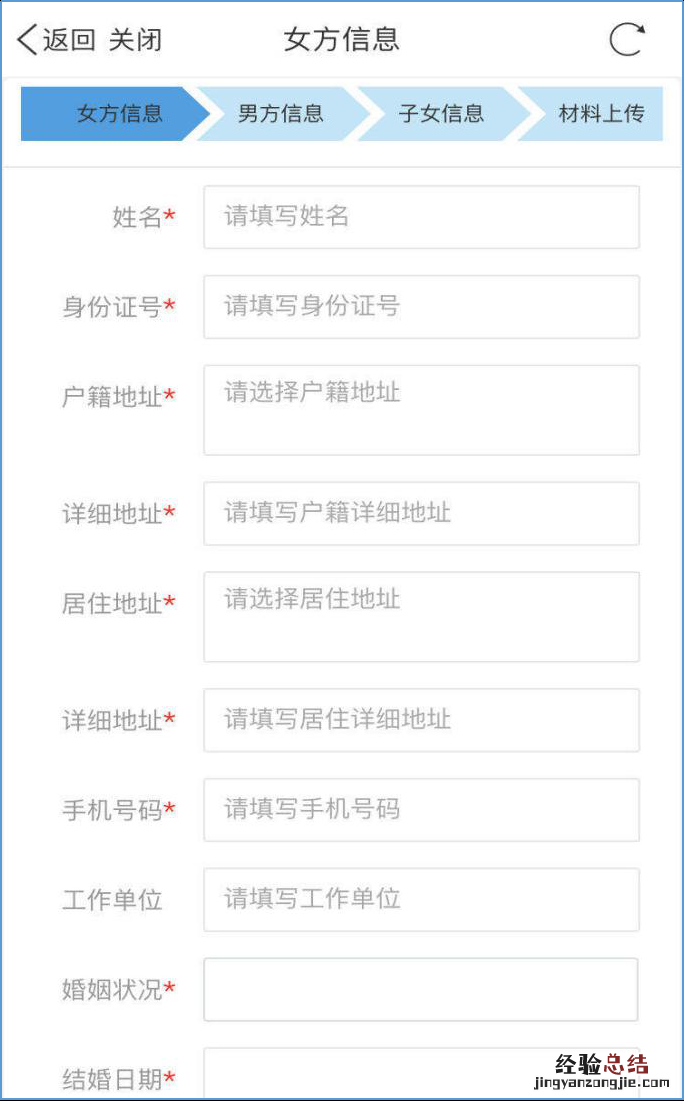Open the 户籍地址 address selector
Viewport: 684px width, 1101px height.
coord(421,410)
